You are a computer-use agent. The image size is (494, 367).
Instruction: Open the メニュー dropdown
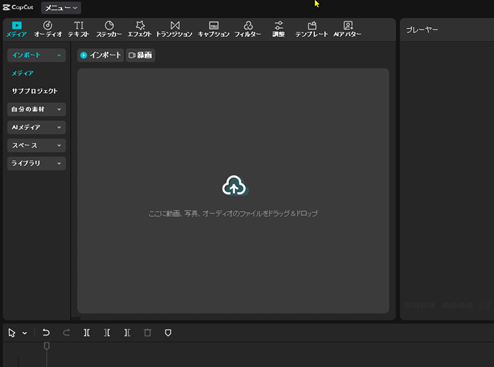(x=61, y=8)
